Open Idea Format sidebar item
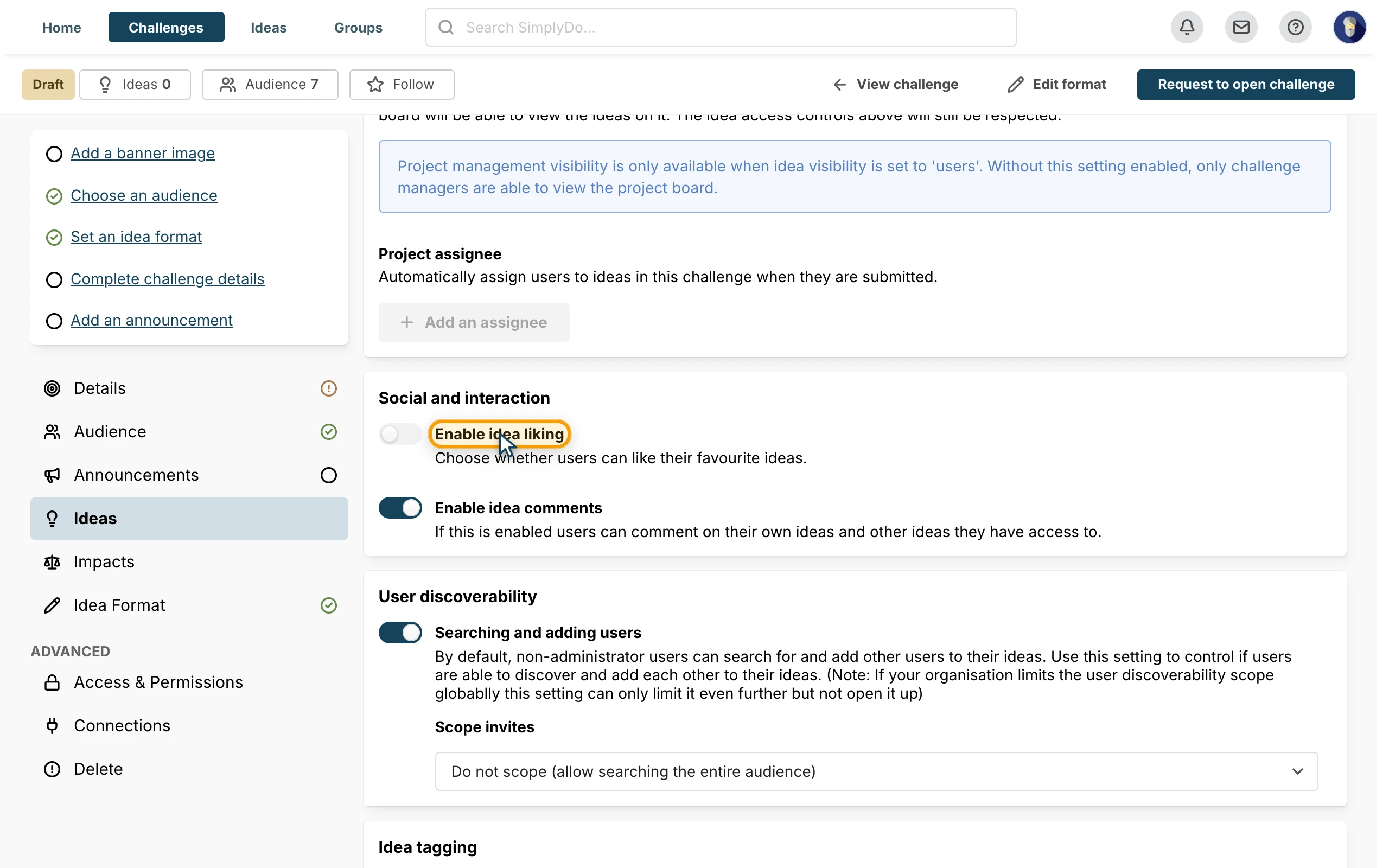This screenshot has height=868, width=1389. 189,605
